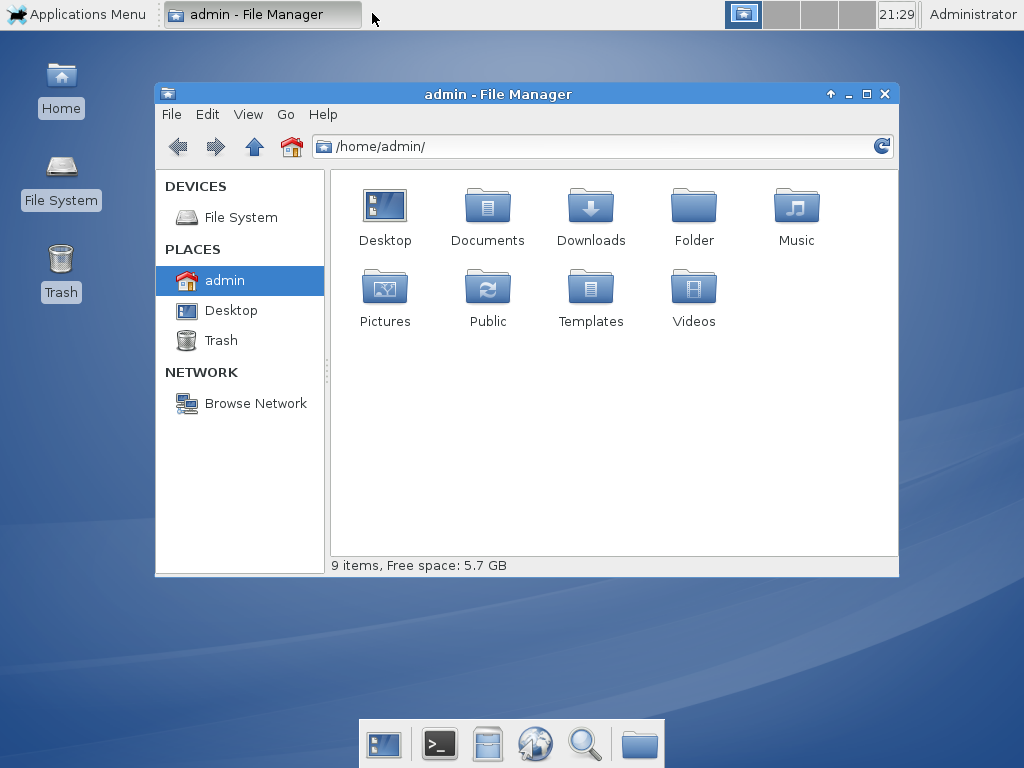Viewport: 1024px width, 768px height.
Task: Go to home directory with the house toolbar icon
Action: click(290, 147)
